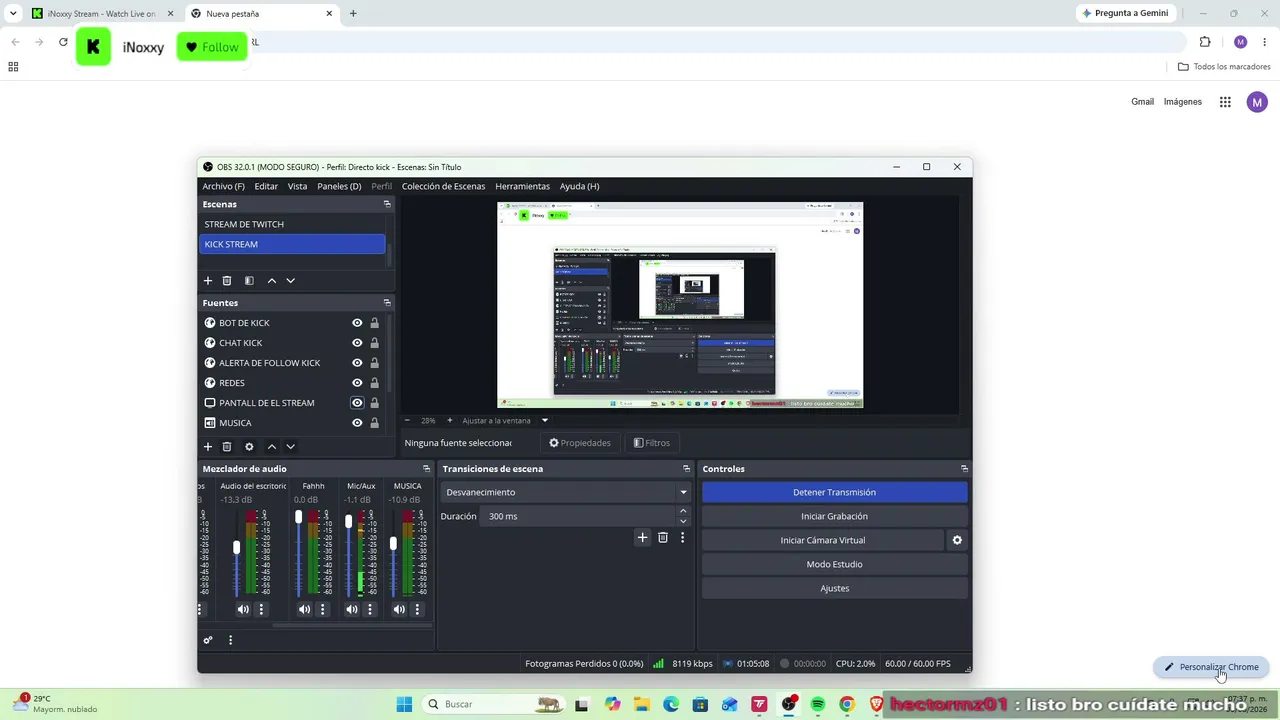Float the Fuentes dock panel
The image size is (1280, 720).
click(x=387, y=303)
